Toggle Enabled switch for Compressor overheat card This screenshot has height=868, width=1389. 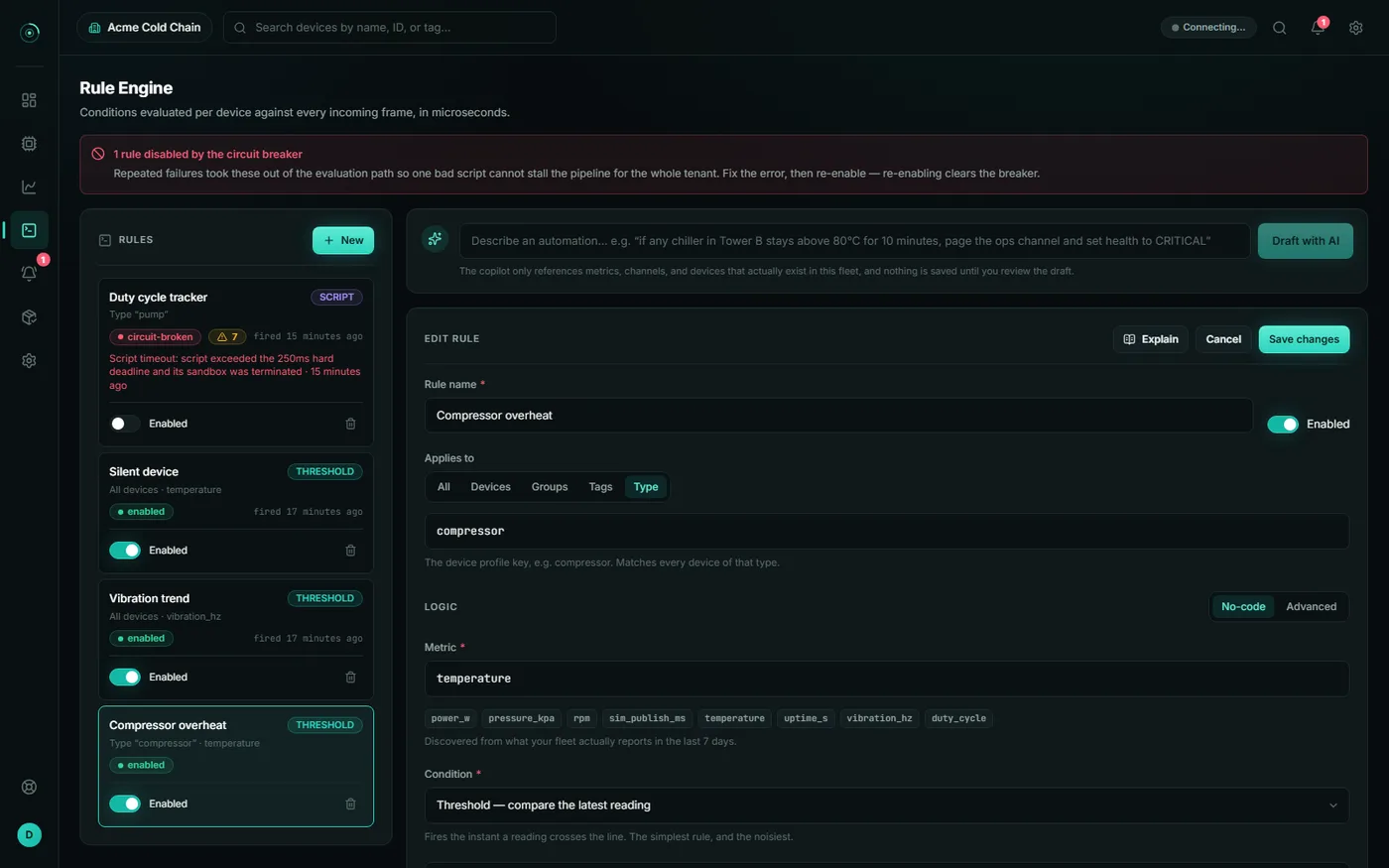(125, 805)
